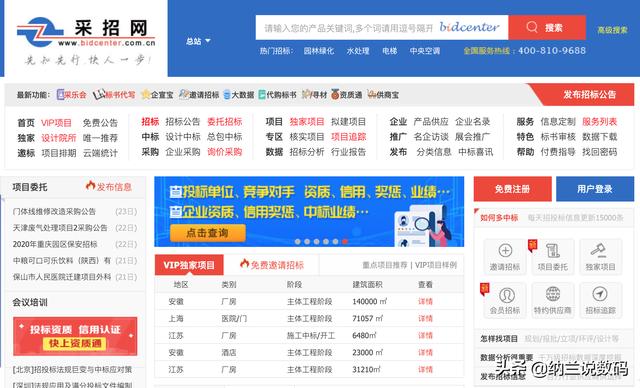The width and height of the screenshot is (640, 388).
Task: Open the 招标分析 navigation link
Action: click(307, 152)
